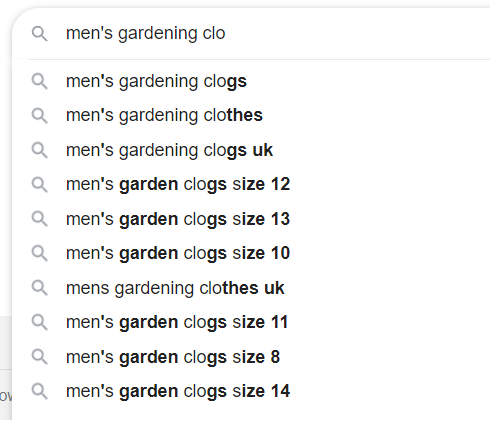The image size is (490, 428).
Task: Pick "men's garden clogs size 8" suggestion
Action: coord(251,357)
